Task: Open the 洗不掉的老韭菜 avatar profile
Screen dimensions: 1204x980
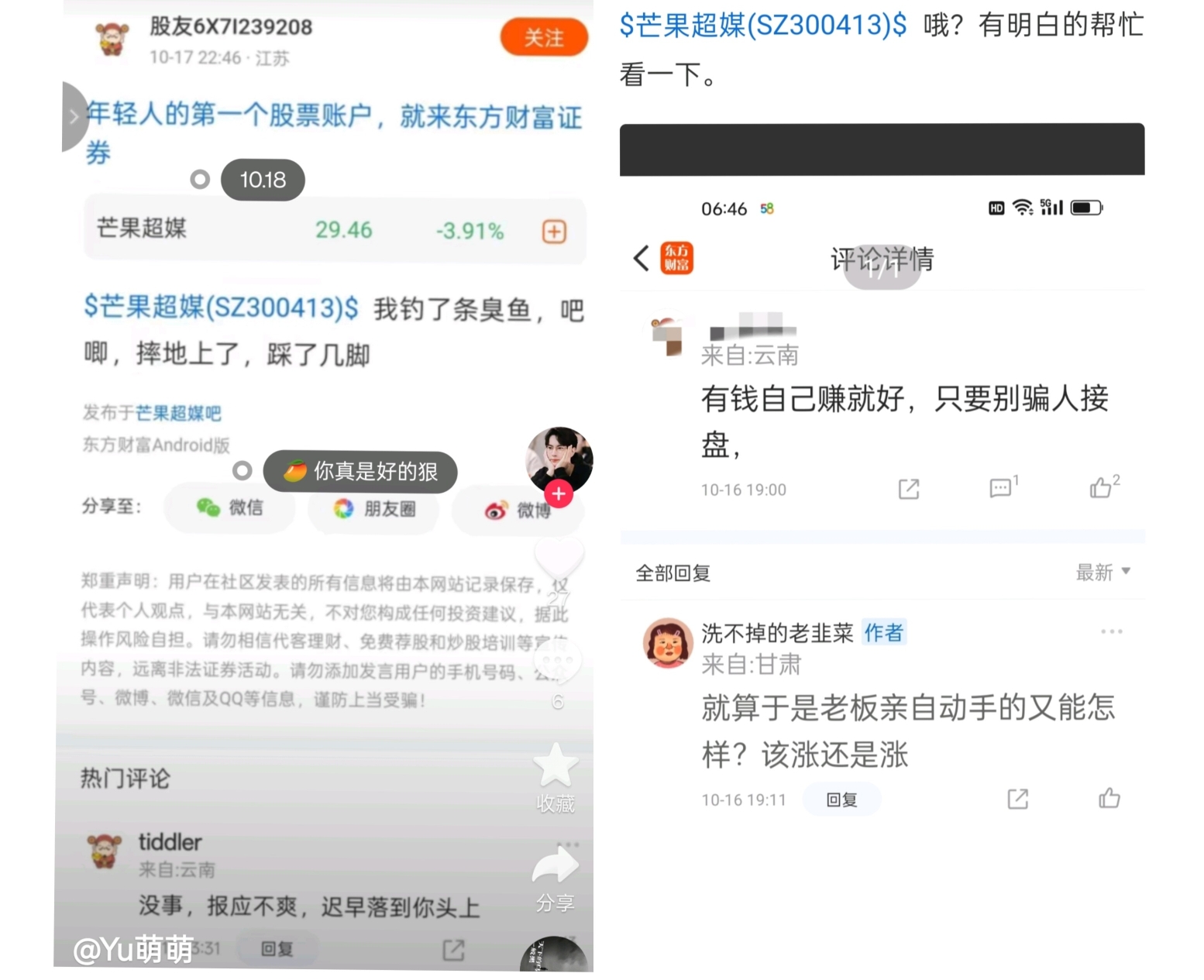Action: (667, 643)
